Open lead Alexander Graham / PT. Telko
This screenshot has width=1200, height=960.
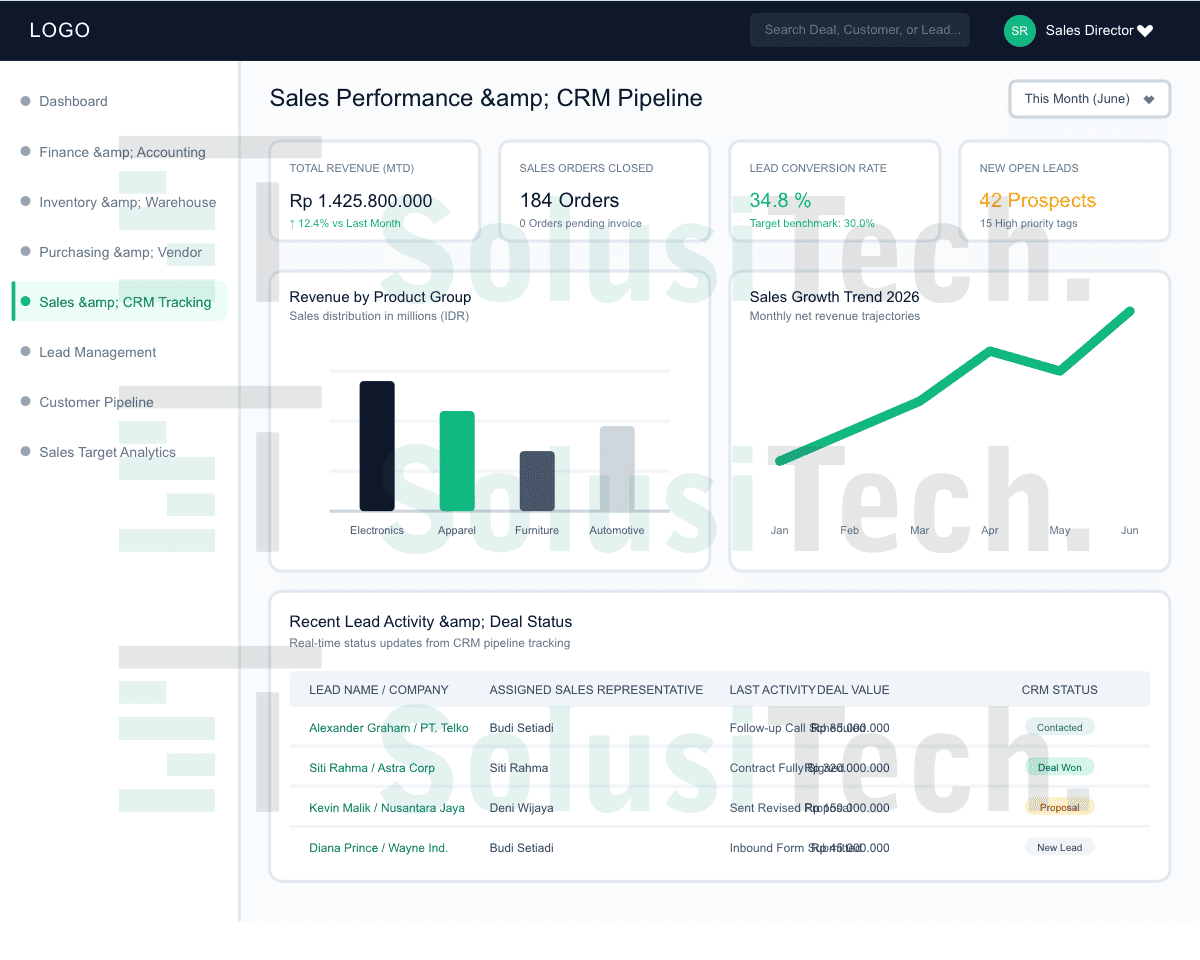click(389, 728)
